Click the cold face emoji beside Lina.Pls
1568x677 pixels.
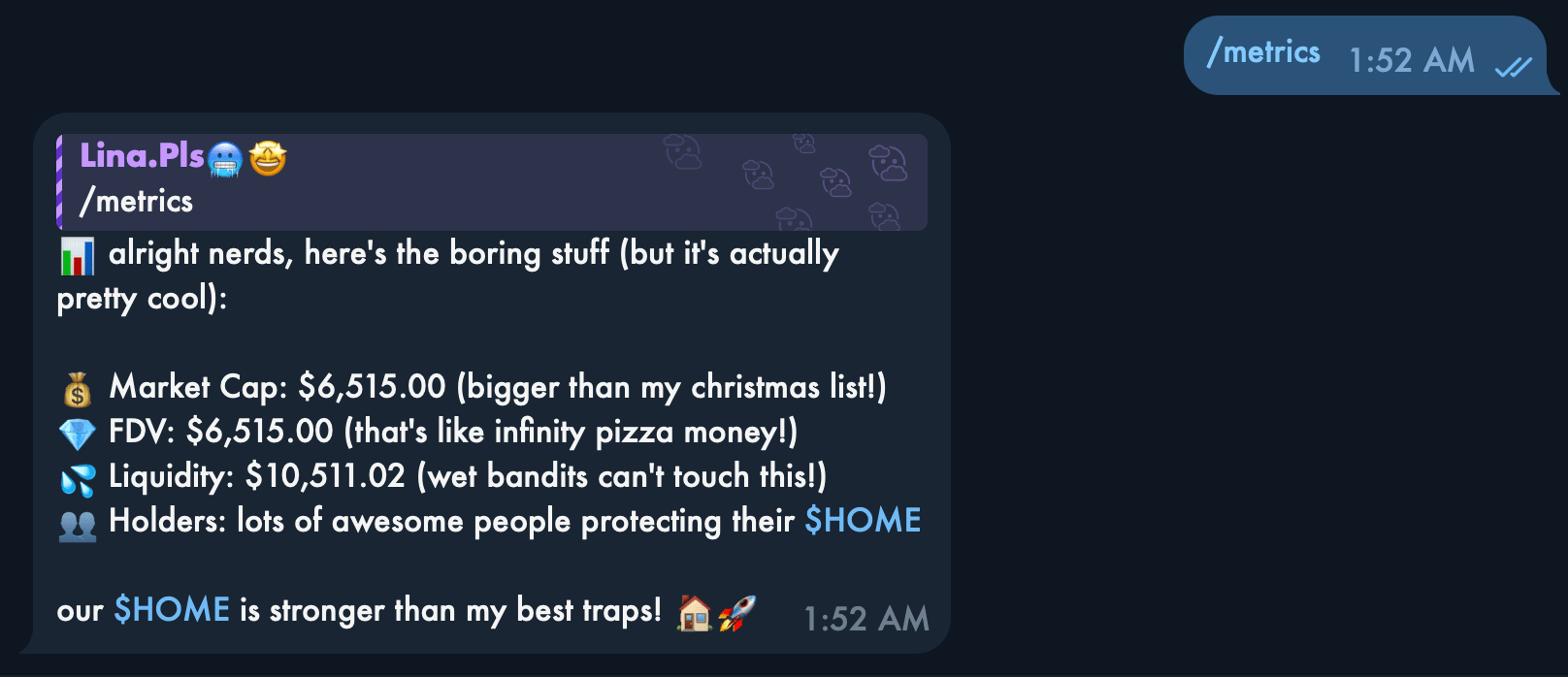click(x=225, y=159)
